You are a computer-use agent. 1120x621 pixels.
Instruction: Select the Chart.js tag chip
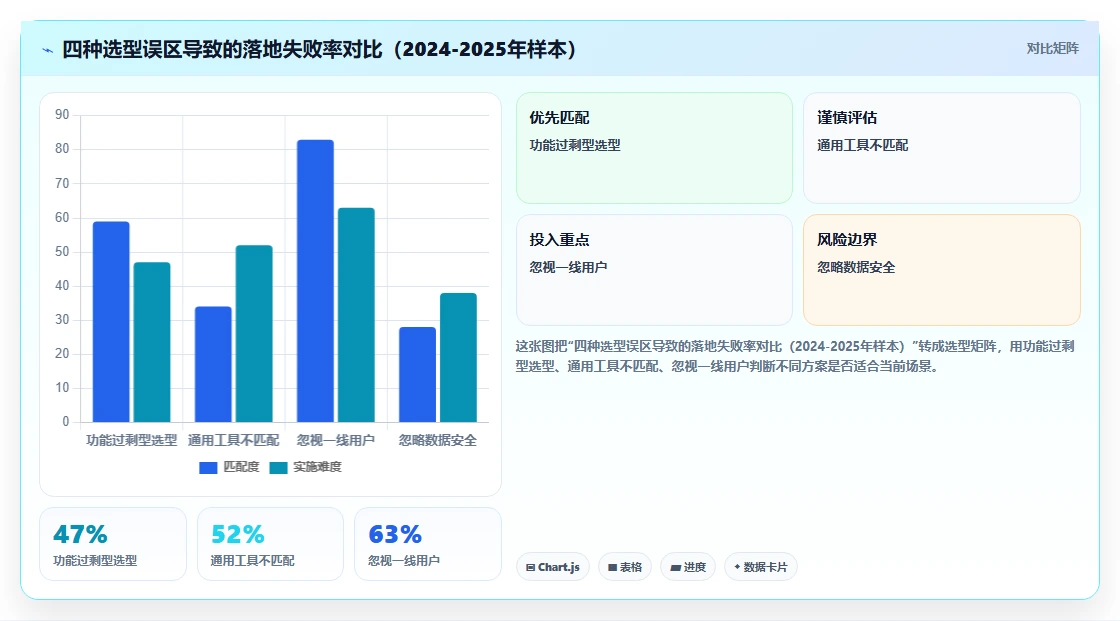553,567
